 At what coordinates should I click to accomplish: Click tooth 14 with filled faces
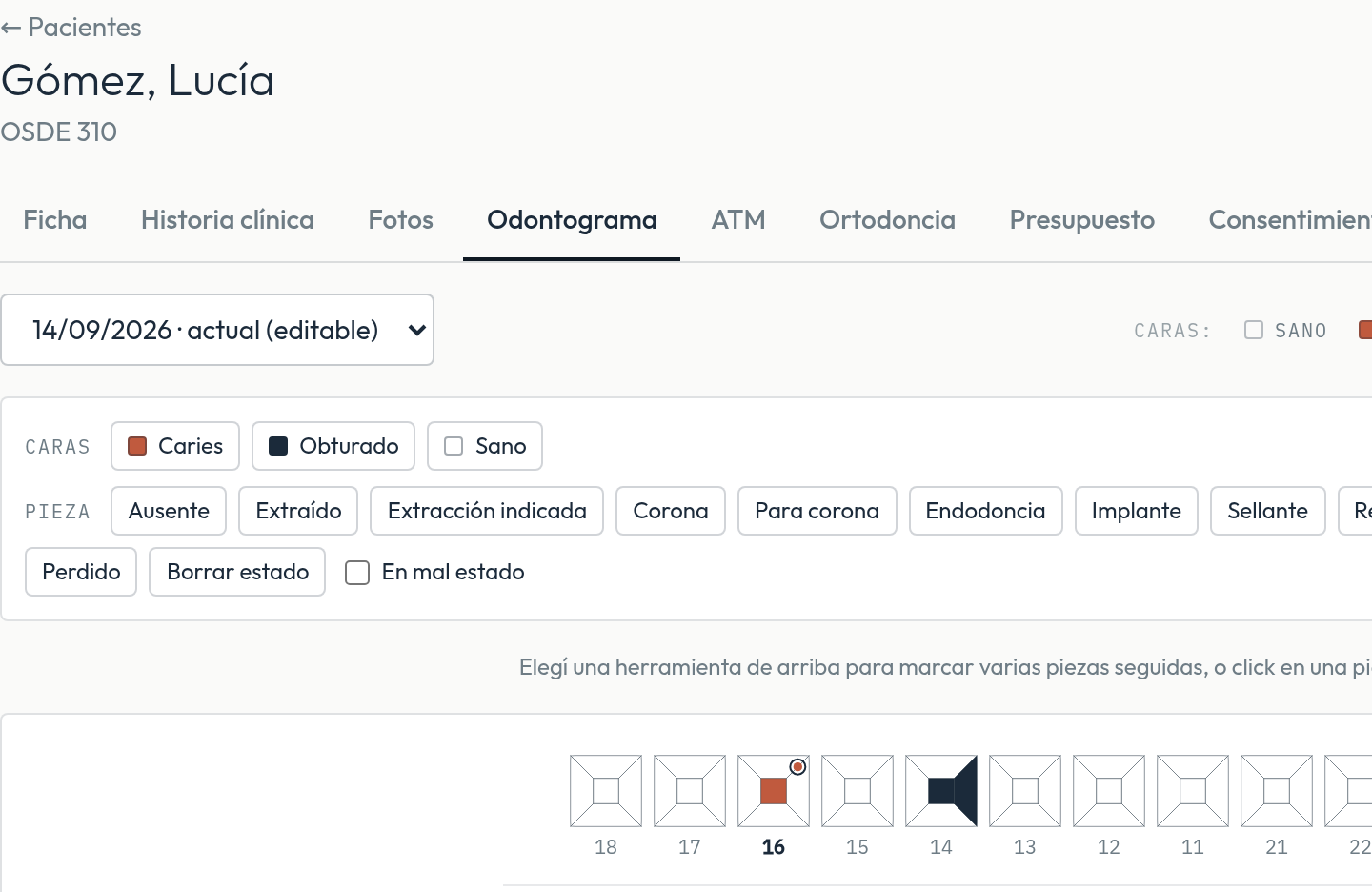941,791
